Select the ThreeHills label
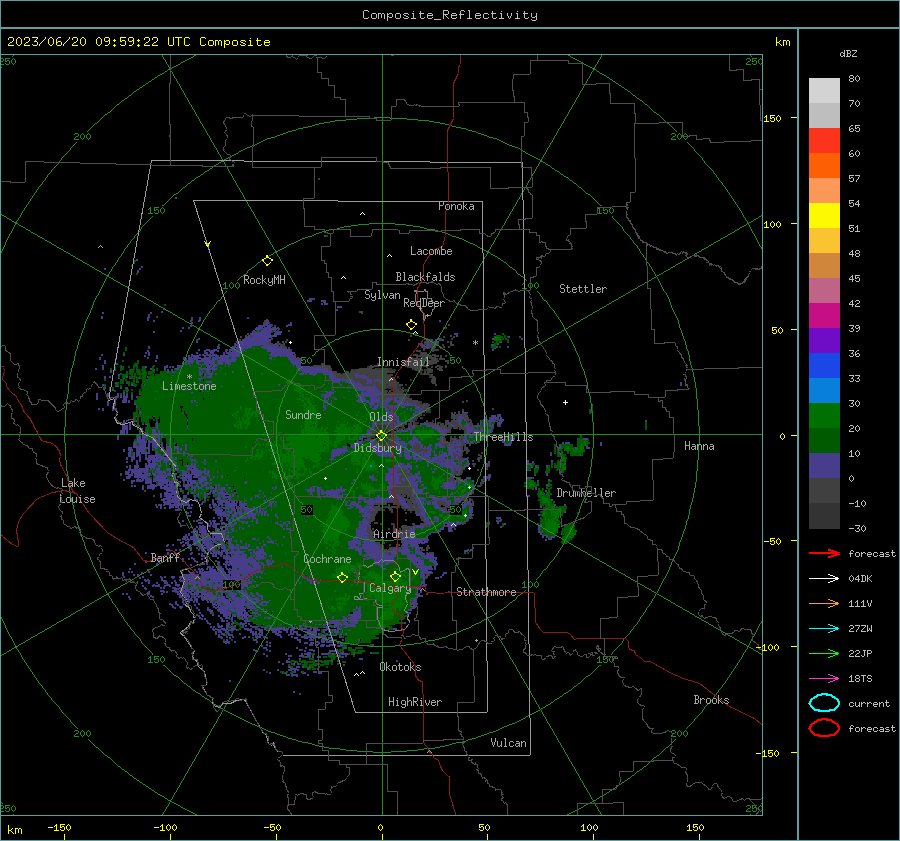Viewport: 900px width, 841px height. (503, 437)
